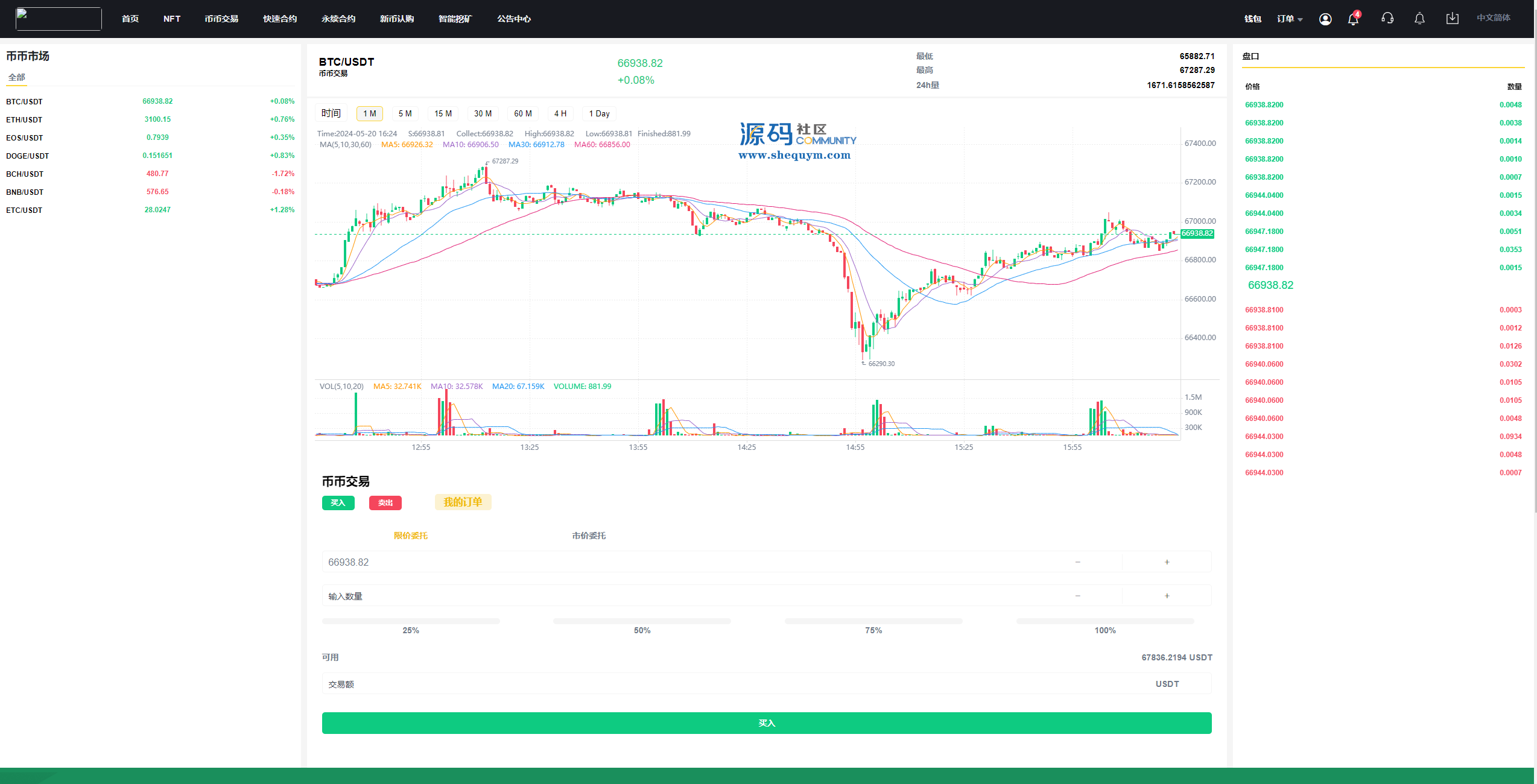This screenshot has width=1537, height=784.
Task: Submit order with wide green 买入 button
Action: pyautogui.click(x=767, y=723)
